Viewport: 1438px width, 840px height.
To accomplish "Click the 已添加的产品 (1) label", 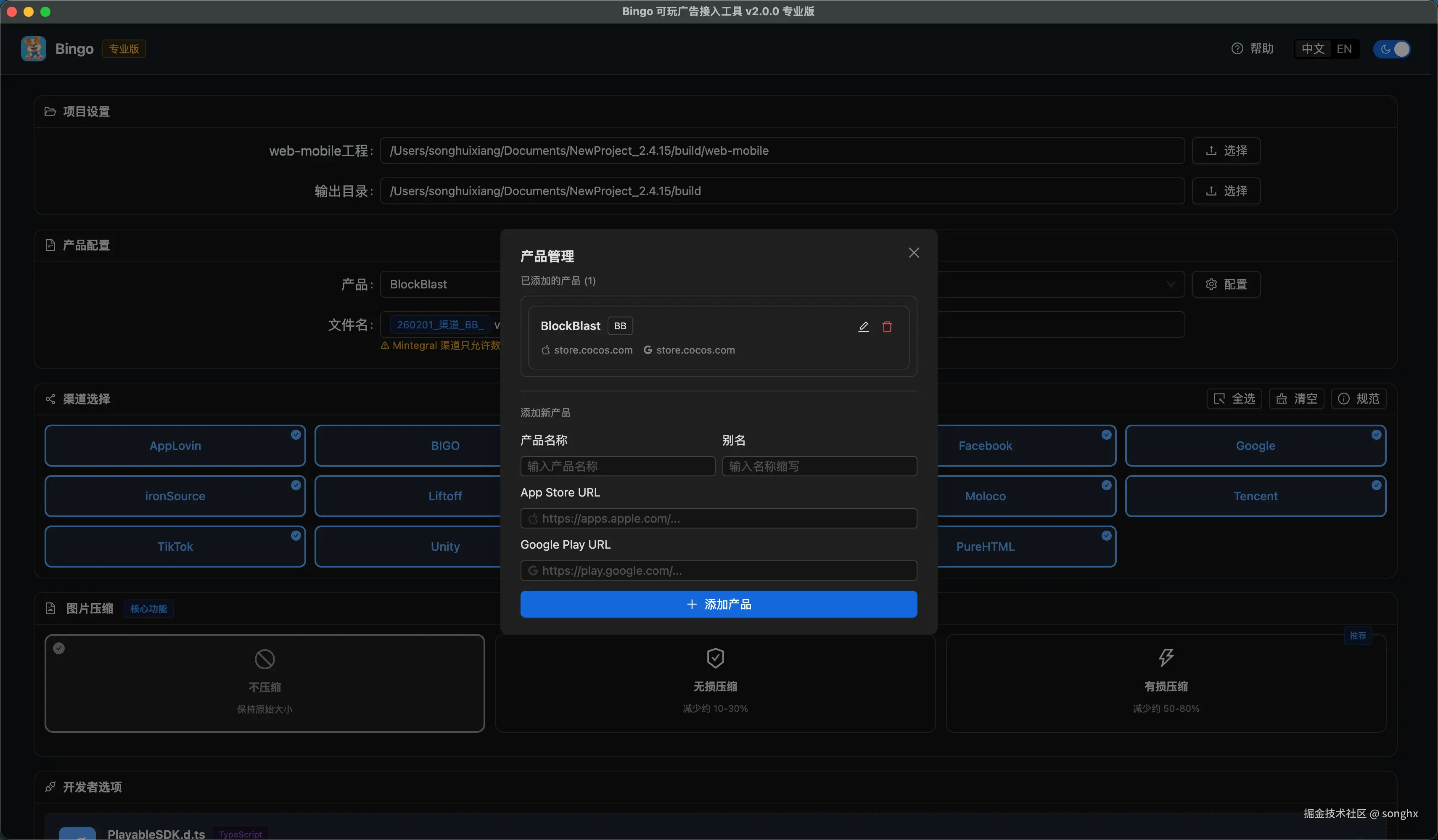I will click(x=558, y=281).
